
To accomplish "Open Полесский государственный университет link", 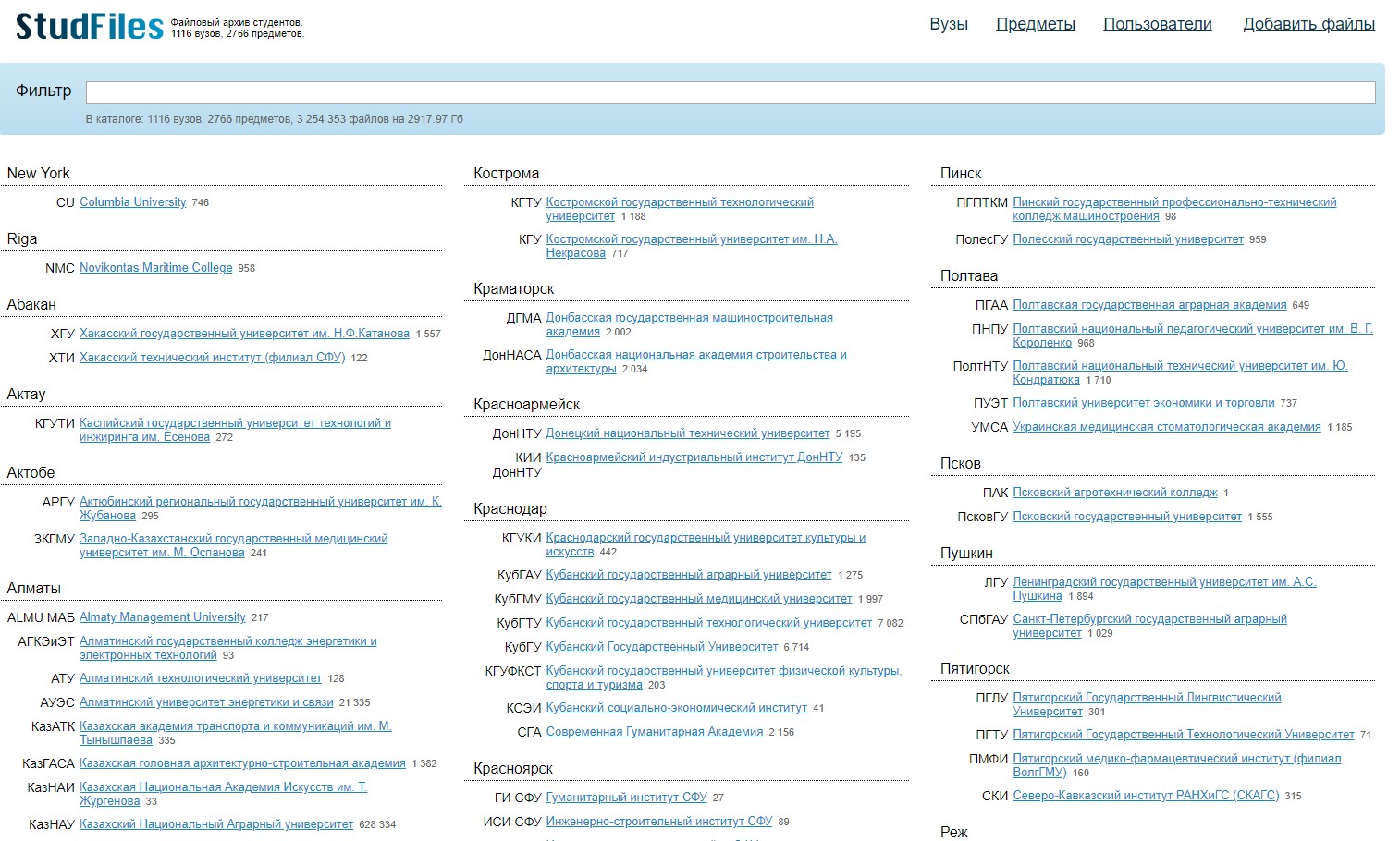I will point(1128,239).
